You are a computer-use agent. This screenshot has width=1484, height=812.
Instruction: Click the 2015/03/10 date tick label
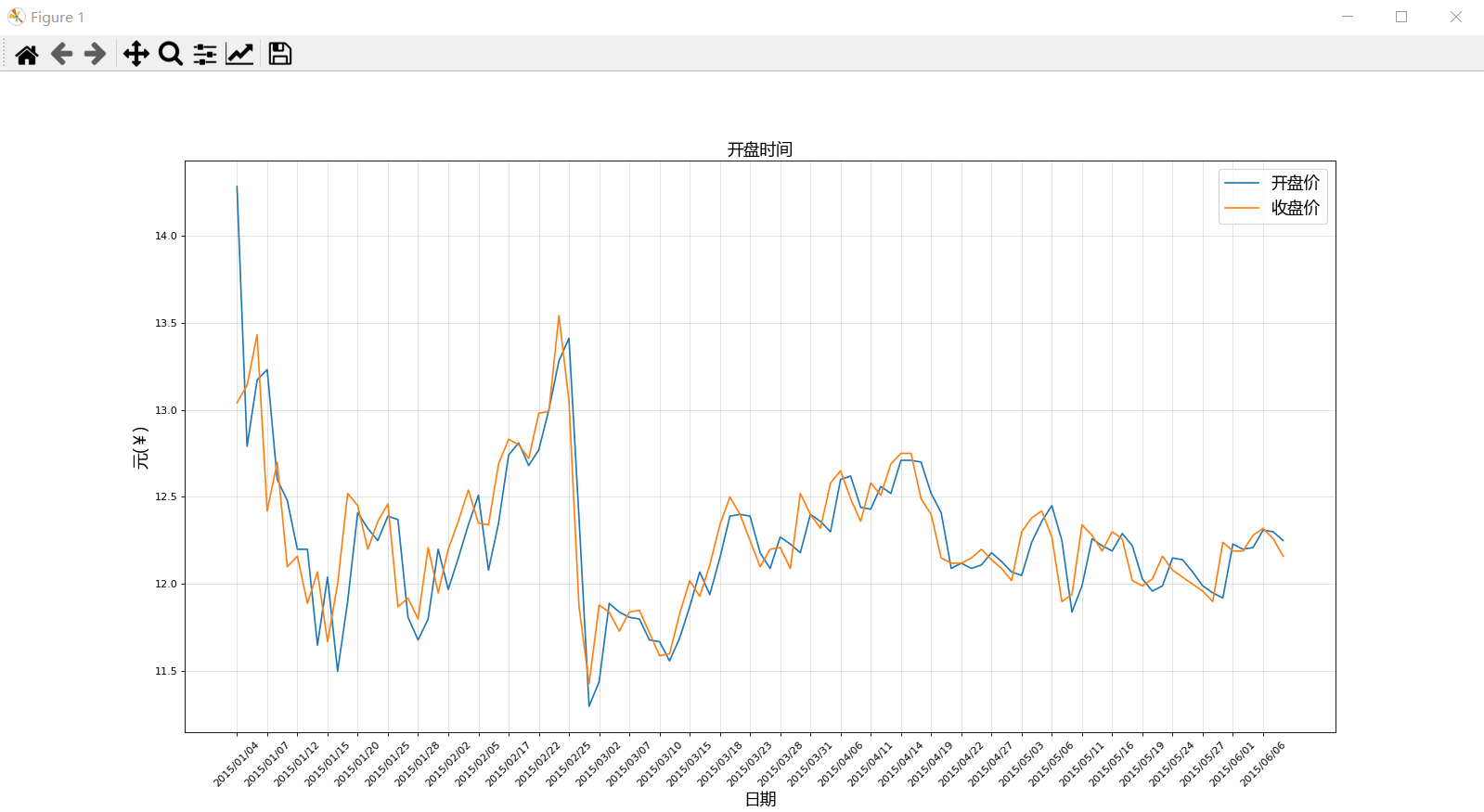659,765
